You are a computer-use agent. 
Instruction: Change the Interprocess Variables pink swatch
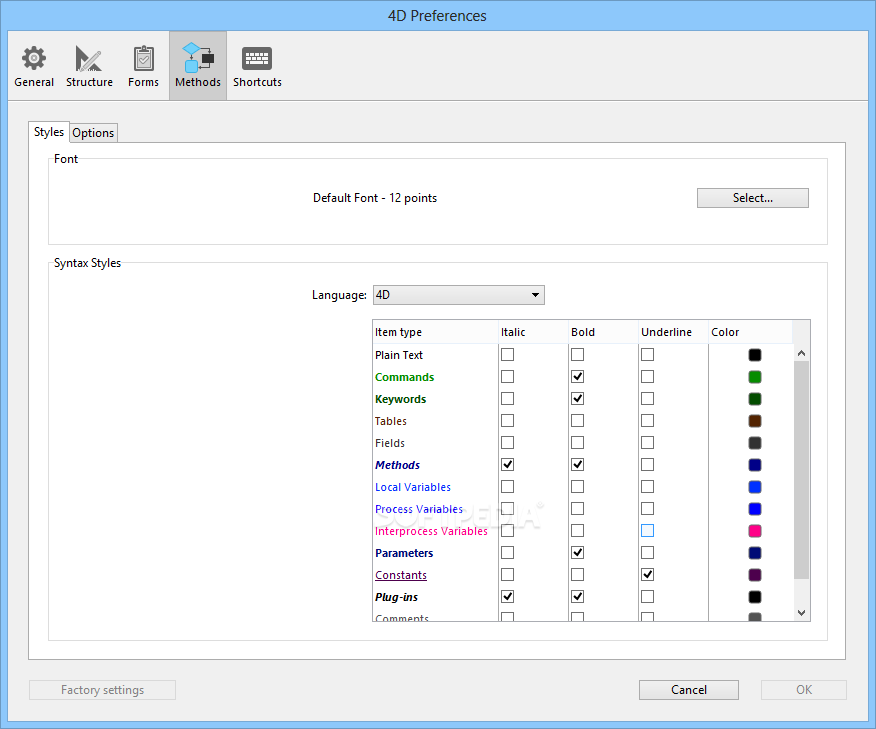pos(755,531)
